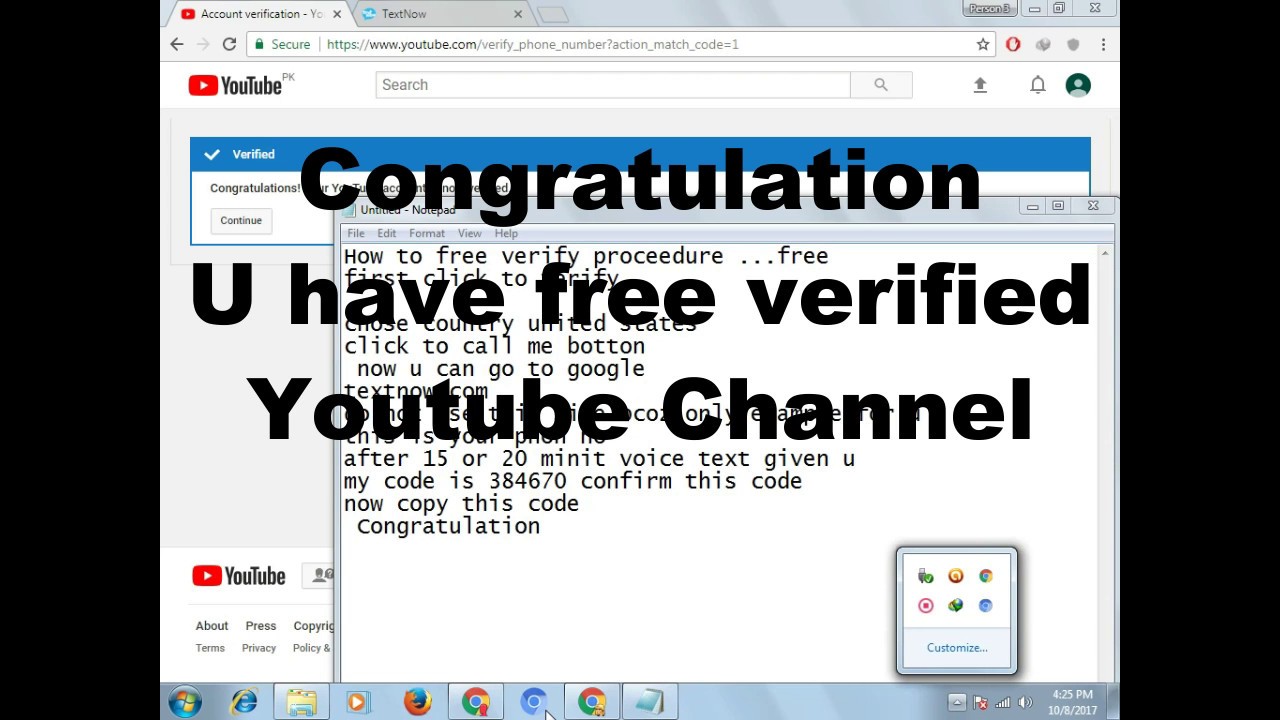Open the YouTube notifications bell

pos(1038,85)
